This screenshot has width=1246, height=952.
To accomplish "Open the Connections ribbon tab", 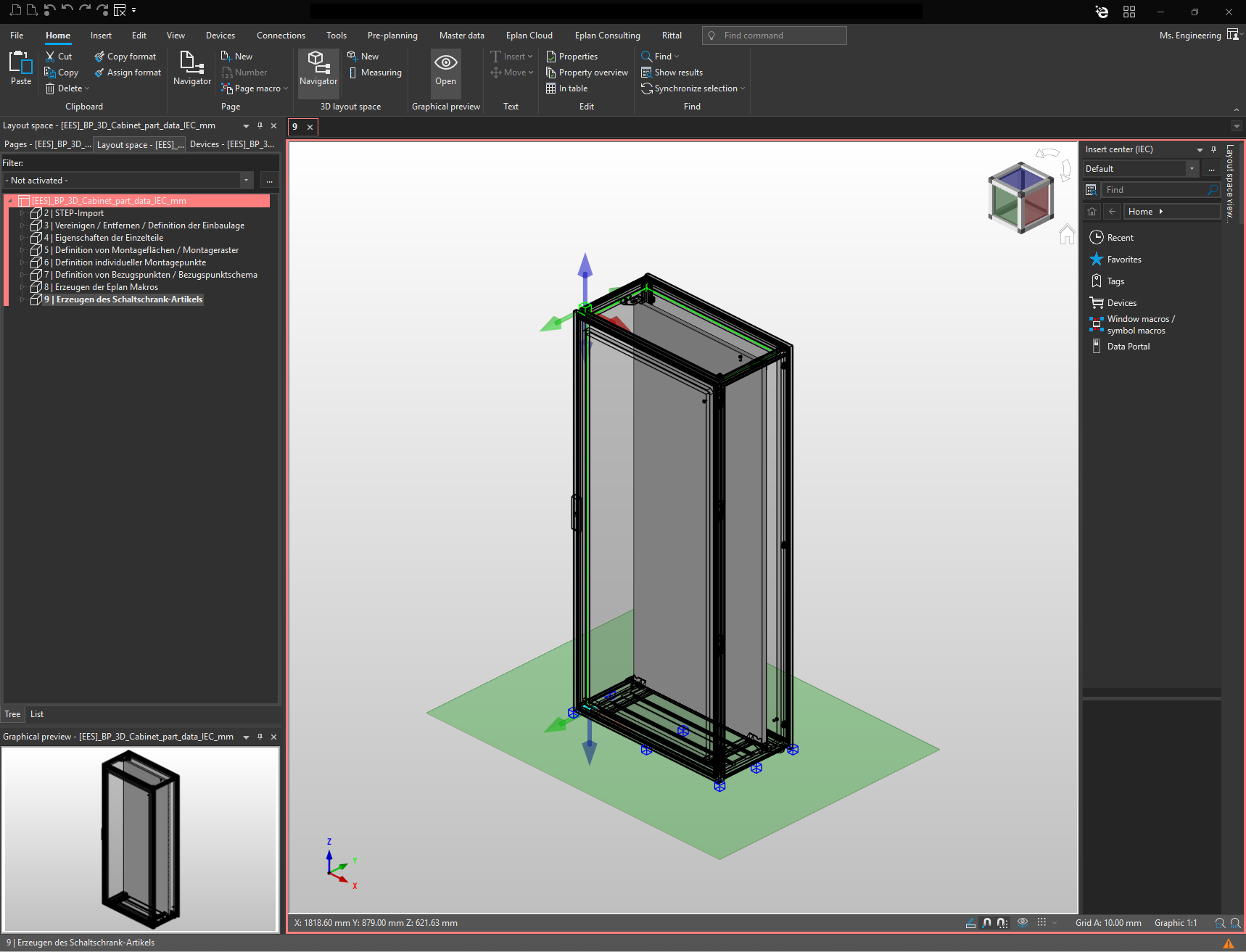I will pyautogui.click(x=281, y=36).
